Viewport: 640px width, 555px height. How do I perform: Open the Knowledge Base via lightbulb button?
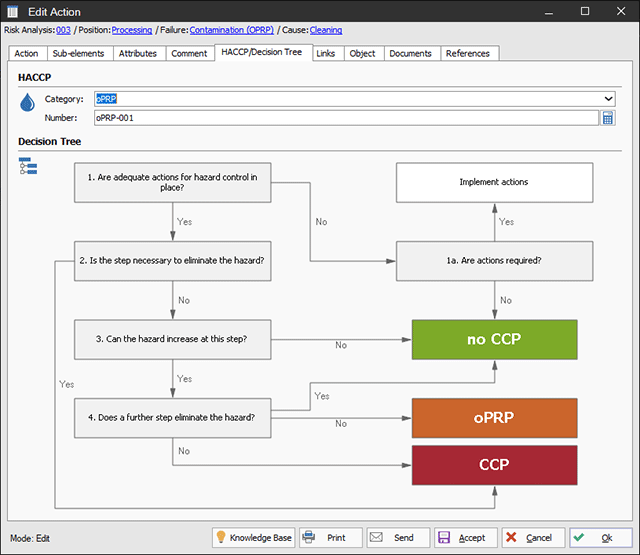coord(253,537)
